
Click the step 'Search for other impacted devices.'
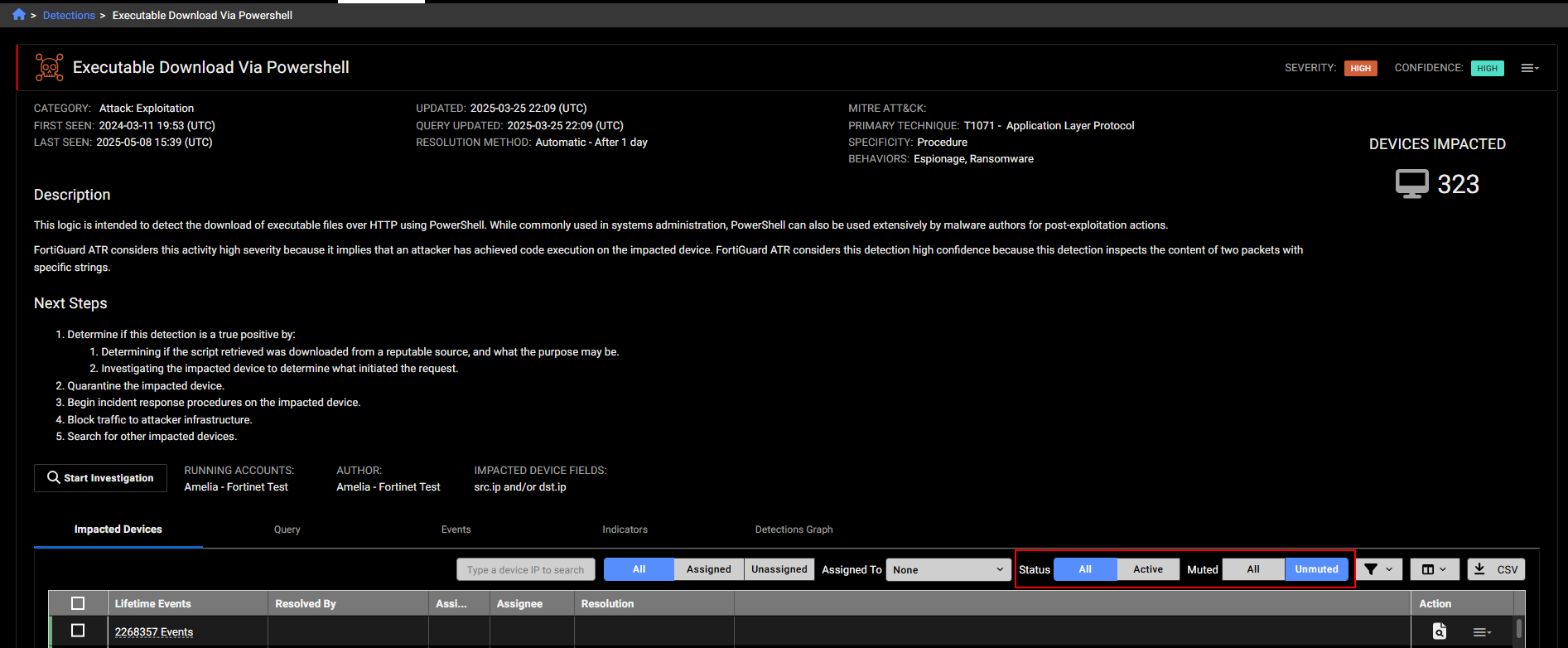tap(152, 436)
